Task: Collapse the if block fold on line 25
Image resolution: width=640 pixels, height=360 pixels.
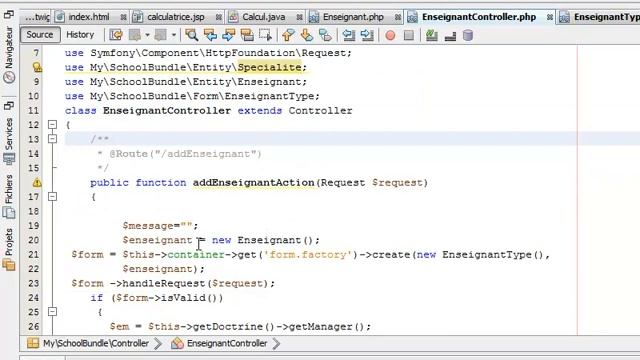Action: (x=52, y=312)
